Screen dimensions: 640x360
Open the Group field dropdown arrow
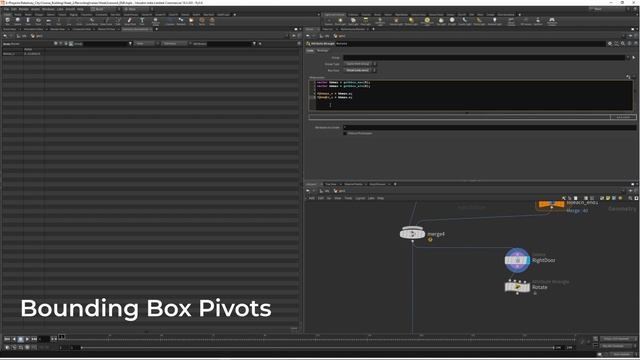pyautogui.click(x=628, y=58)
